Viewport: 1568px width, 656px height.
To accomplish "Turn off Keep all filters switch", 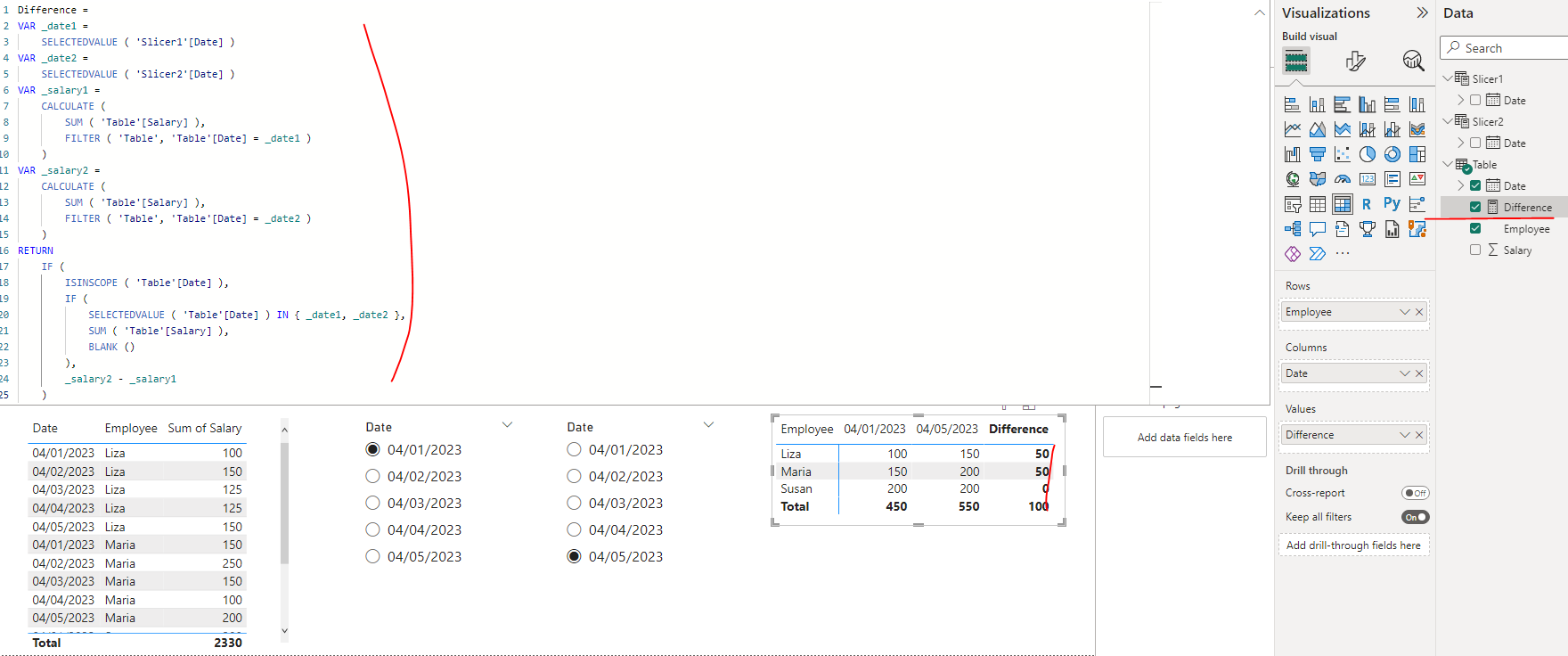I will pos(1415,517).
